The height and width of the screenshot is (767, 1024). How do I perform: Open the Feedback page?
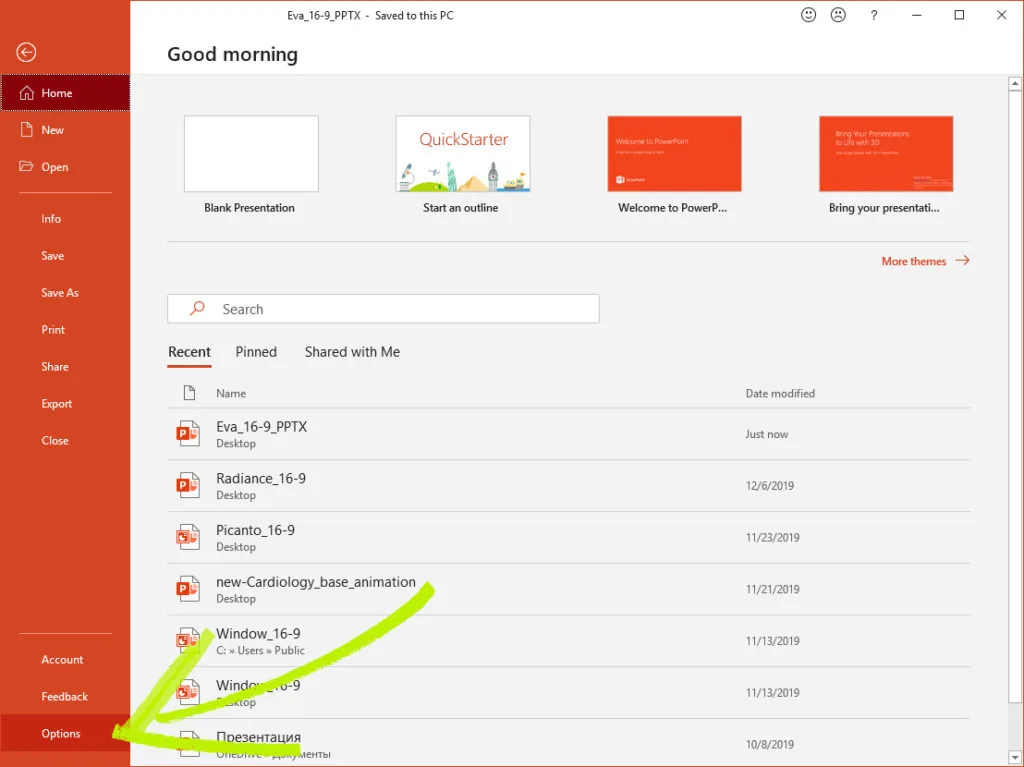pos(64,696)
